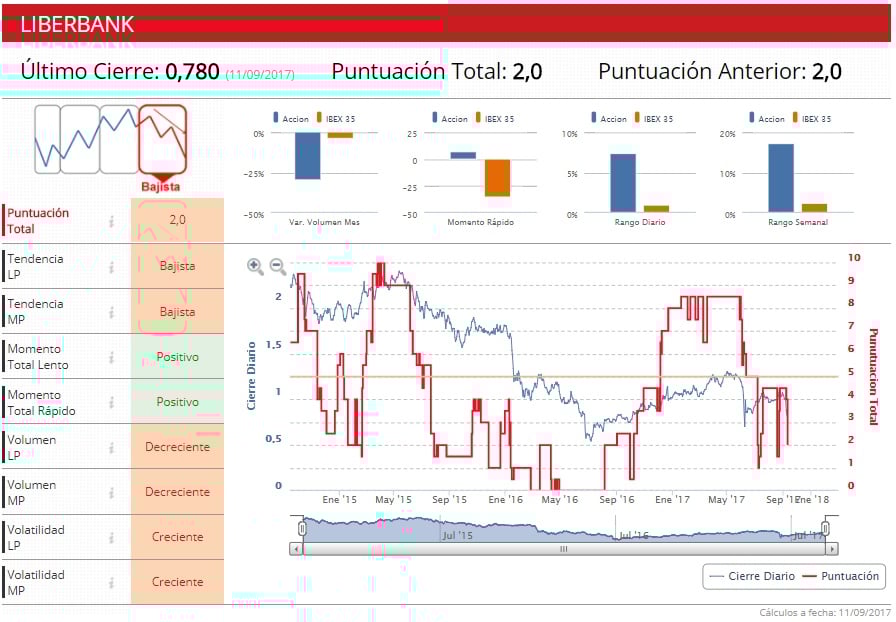Open the info icon beside Tendencia LP
The image size is (896, 622).
pyautogui.click(x=111, y=266)
